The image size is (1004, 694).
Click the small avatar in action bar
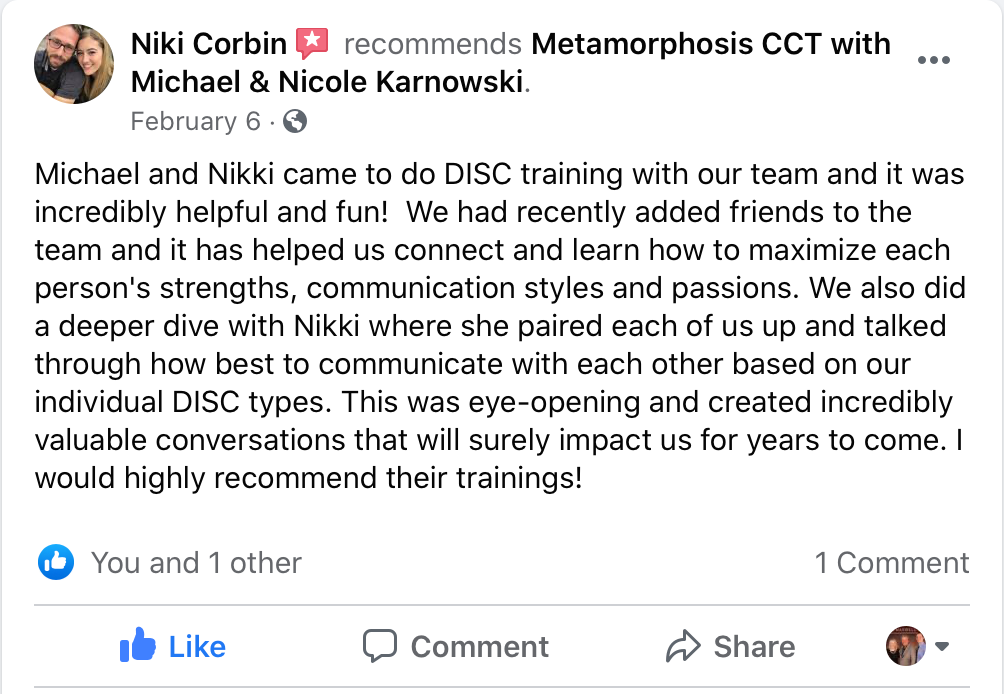point(906,646)
